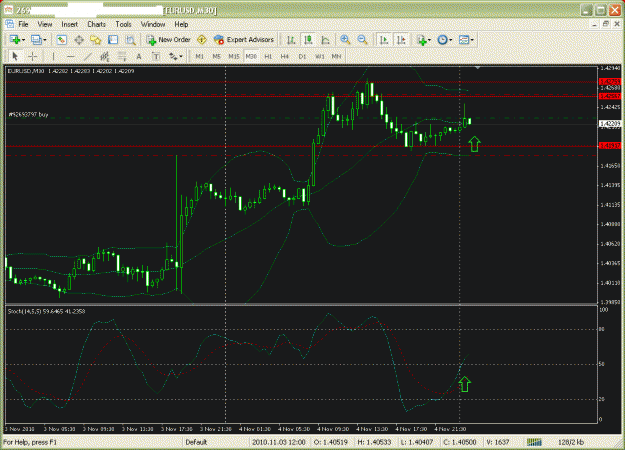
Task: Select the equidistant channel tool
Action: pos(104,57)
